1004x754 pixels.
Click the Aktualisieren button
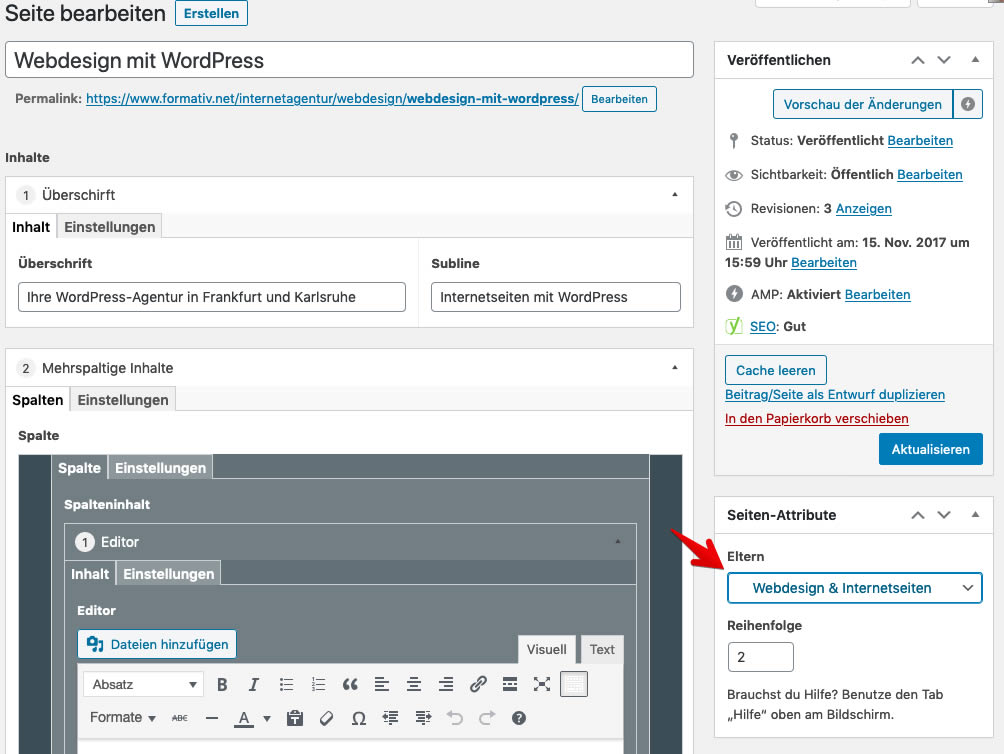coord(930,449)
